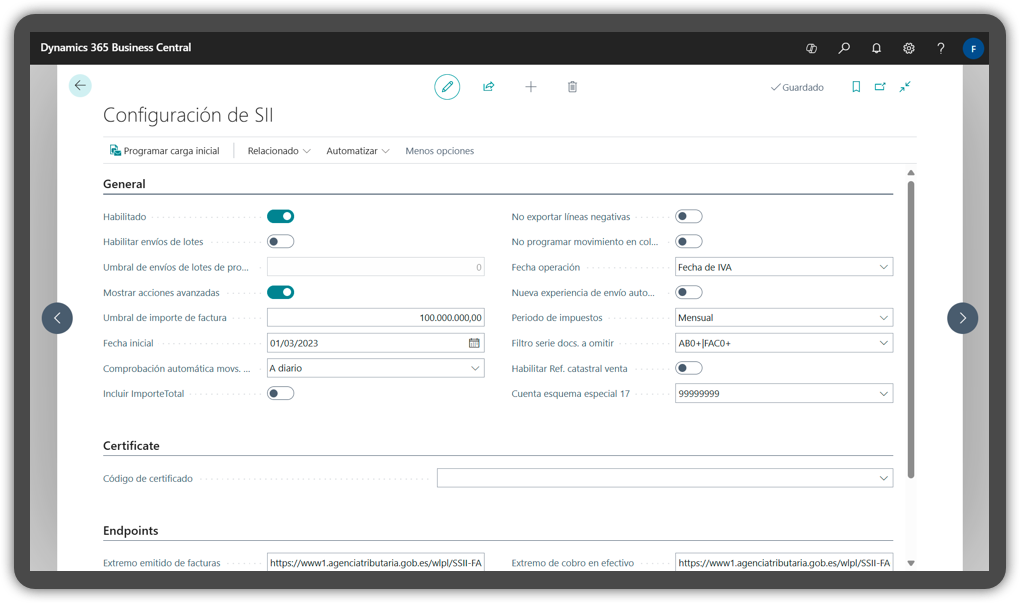Click Fecha operación label
The height and width of the screenshot is (603, 1020).
coord(545,267)
